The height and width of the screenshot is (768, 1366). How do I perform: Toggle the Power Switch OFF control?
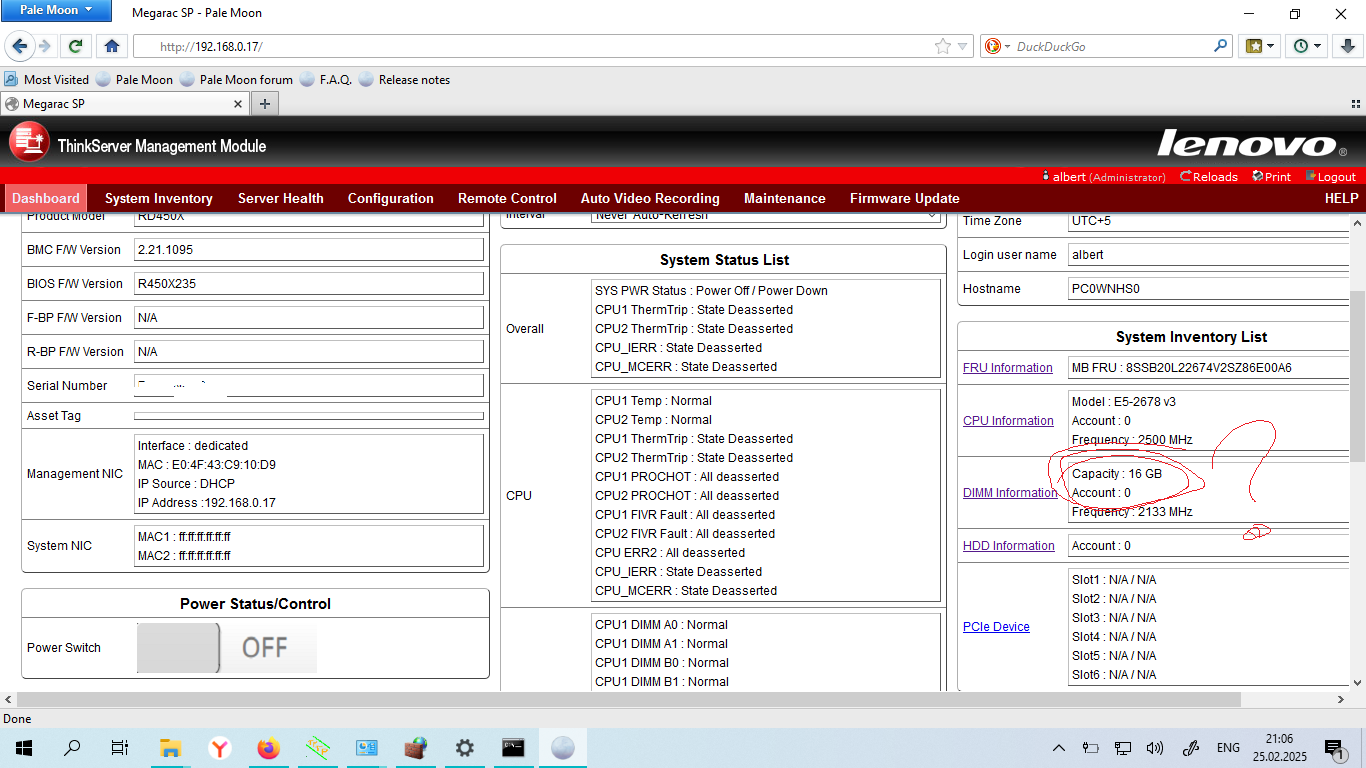(227, 648)
